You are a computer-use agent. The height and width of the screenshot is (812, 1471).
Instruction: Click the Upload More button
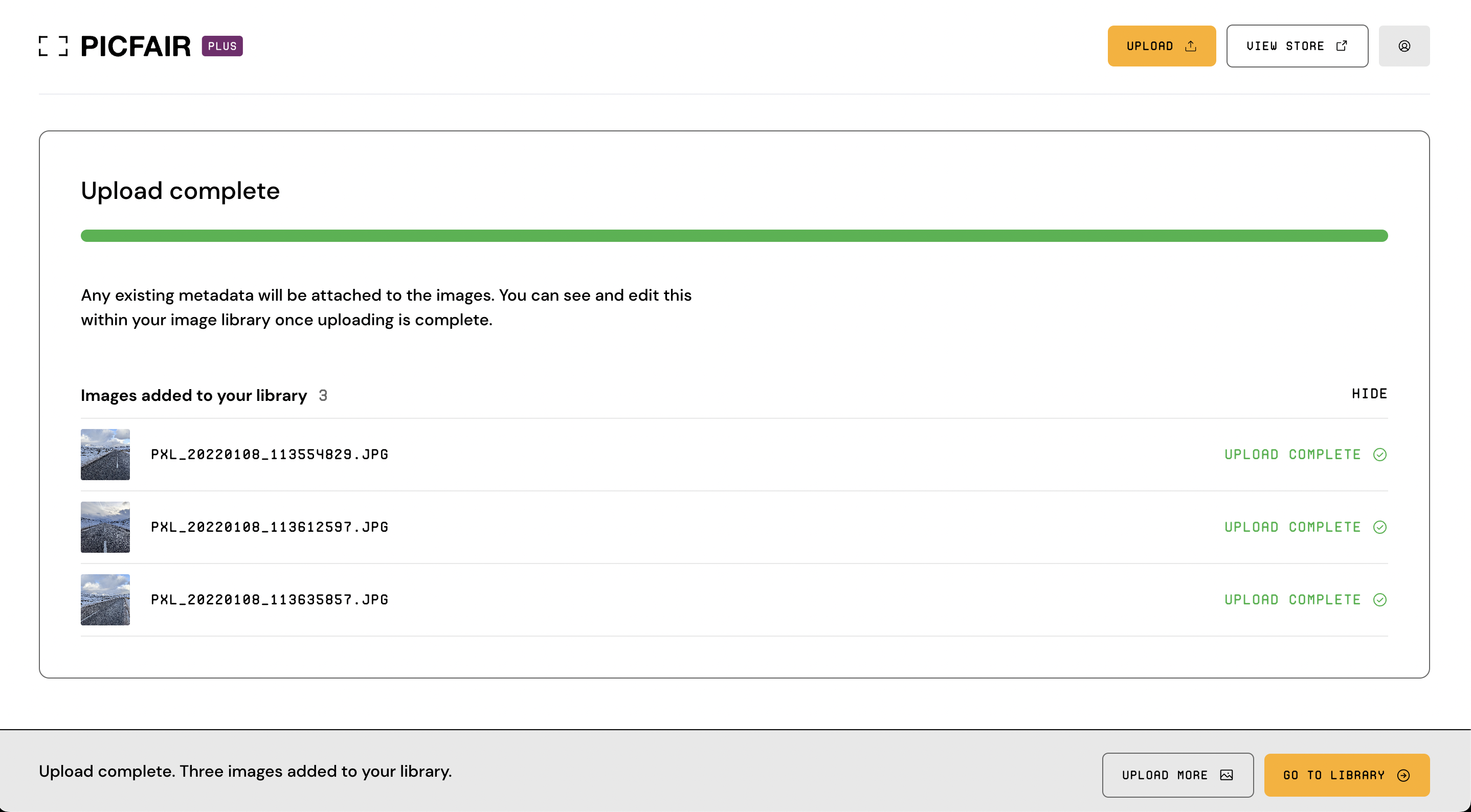coord(1177,775)
